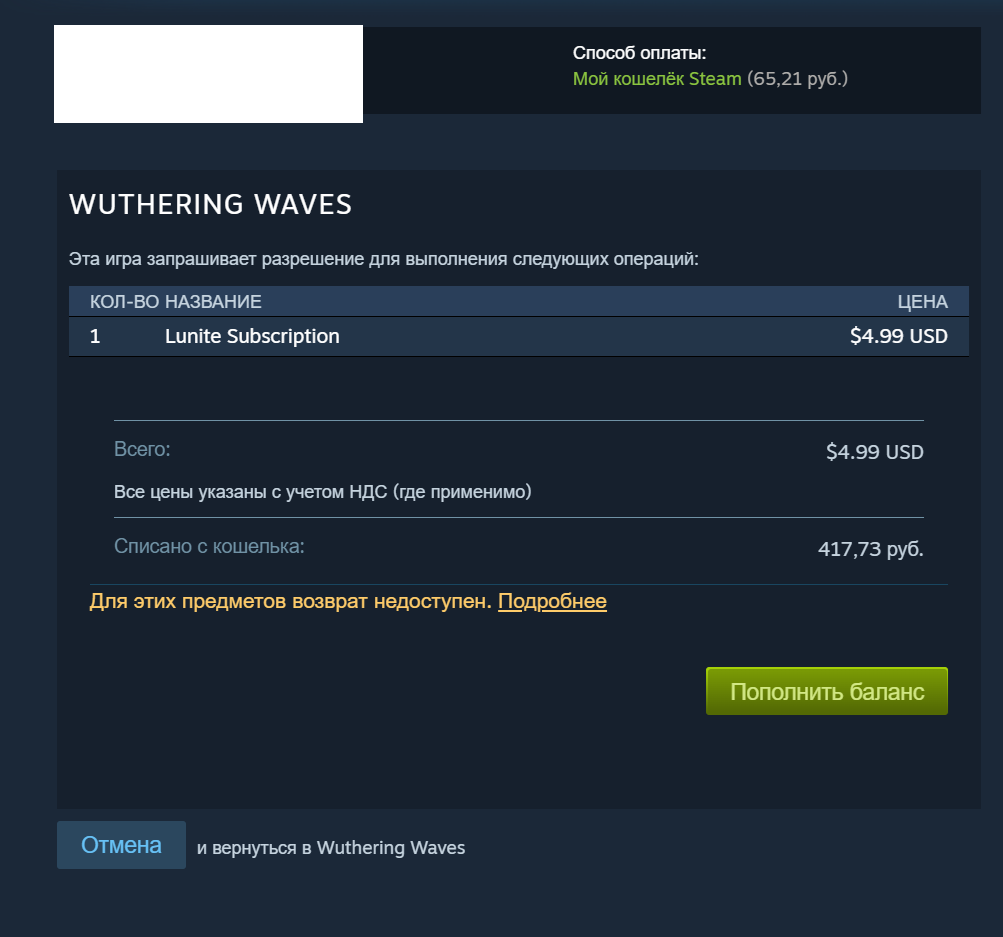
Task: Click the WUTHERING WAVES title heading
Action: 210,205
